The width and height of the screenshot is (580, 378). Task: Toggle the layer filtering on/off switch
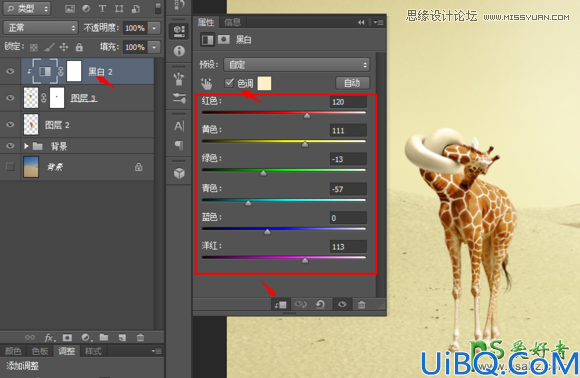[x=158, y=8]
